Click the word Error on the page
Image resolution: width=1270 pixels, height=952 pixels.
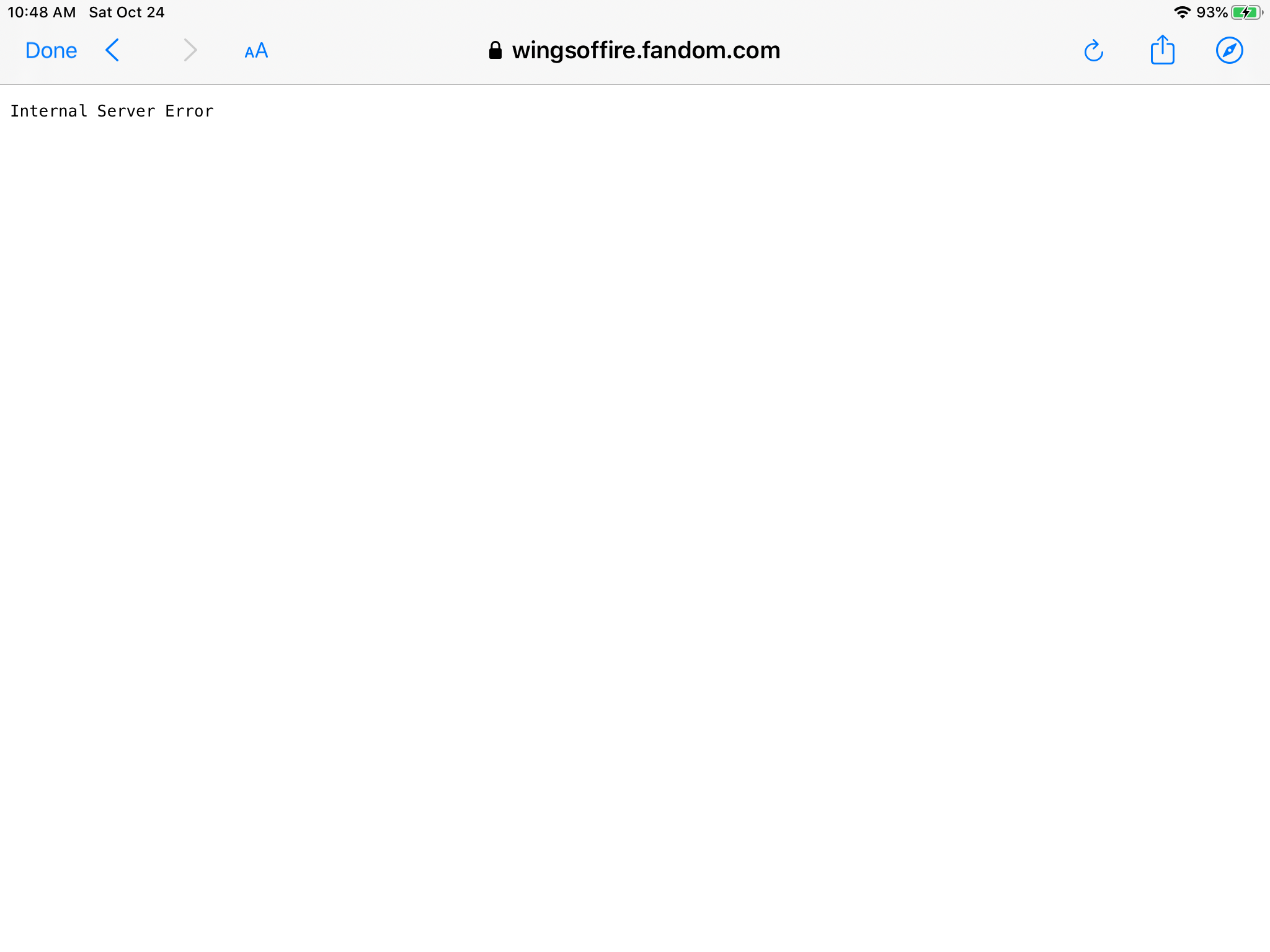(189, 111)
